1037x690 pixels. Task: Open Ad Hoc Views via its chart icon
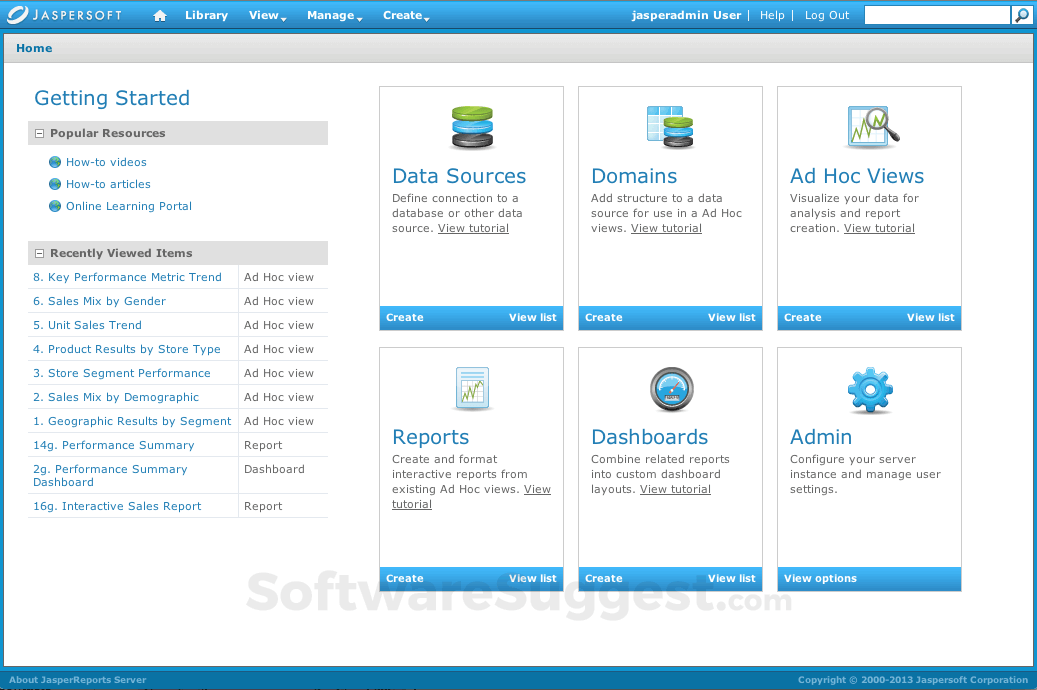(869, 126)
